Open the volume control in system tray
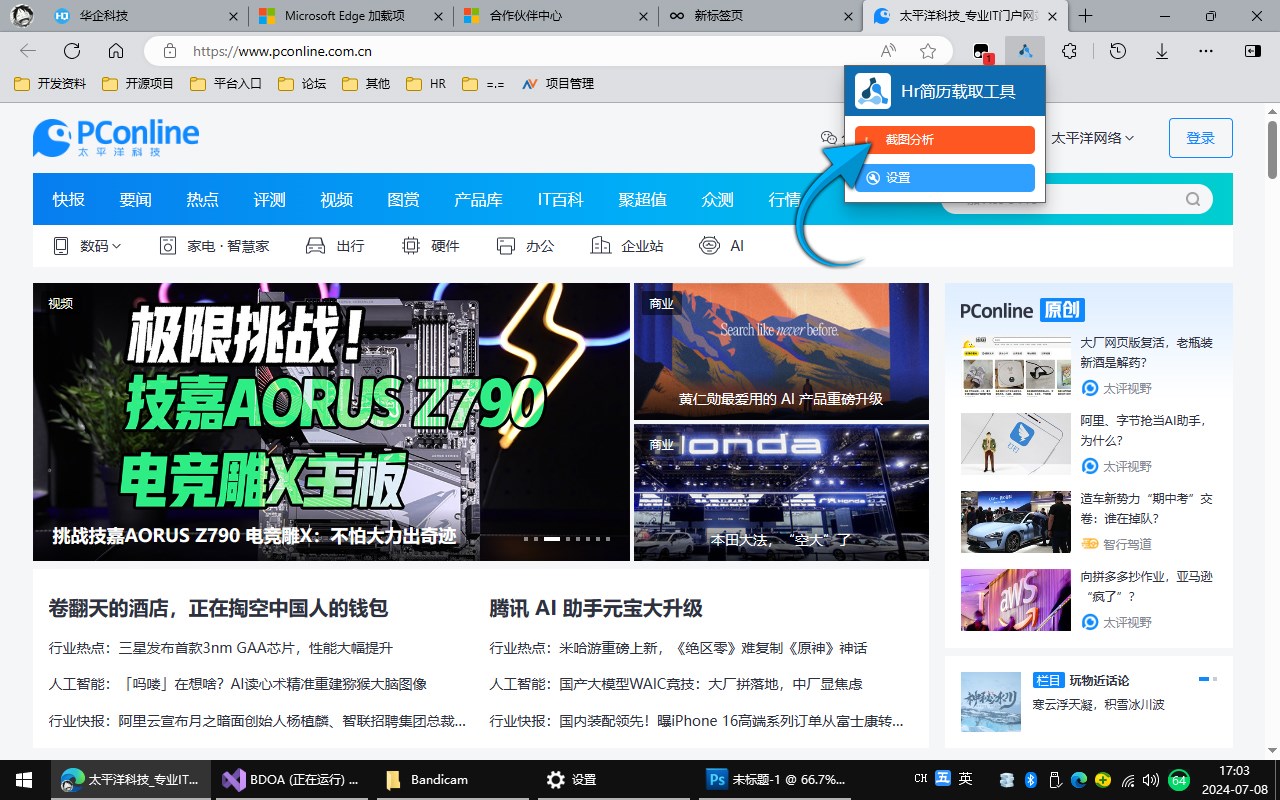1280x800 pixels. (1153, 780)
